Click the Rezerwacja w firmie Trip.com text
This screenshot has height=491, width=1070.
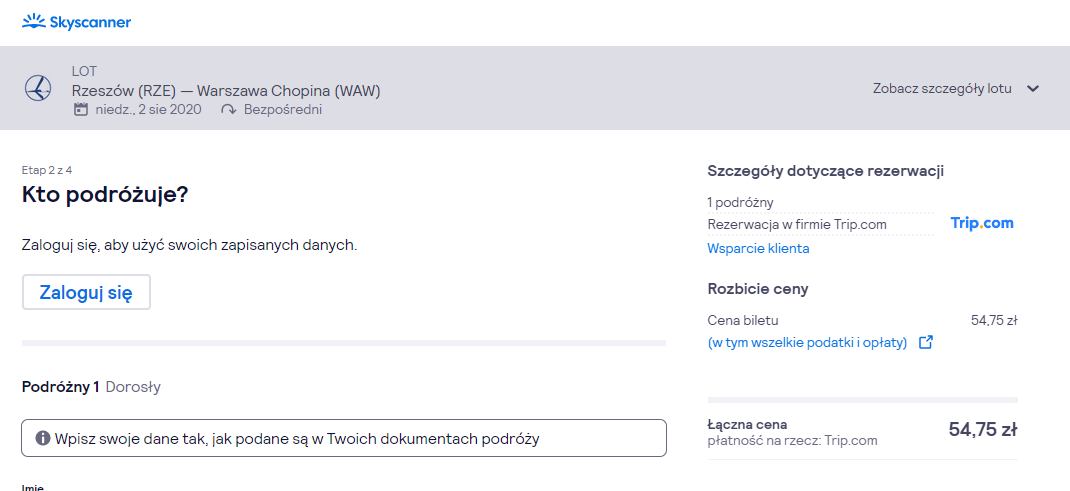tap(797, 224)
